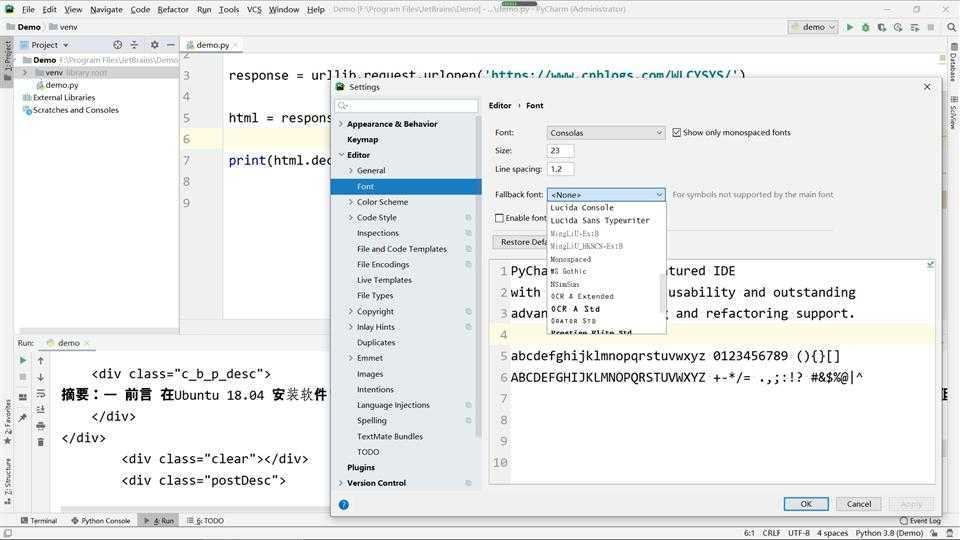Uncheck Show only monospaced fonts

(677, 133)
